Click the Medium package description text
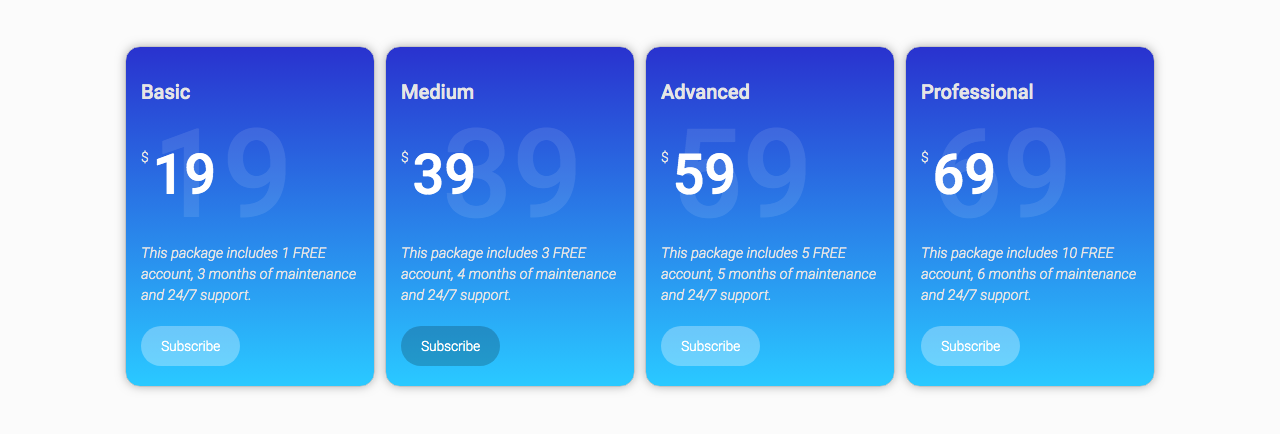The width and height of the screenshot is (1280, 434). coord(508,274)
